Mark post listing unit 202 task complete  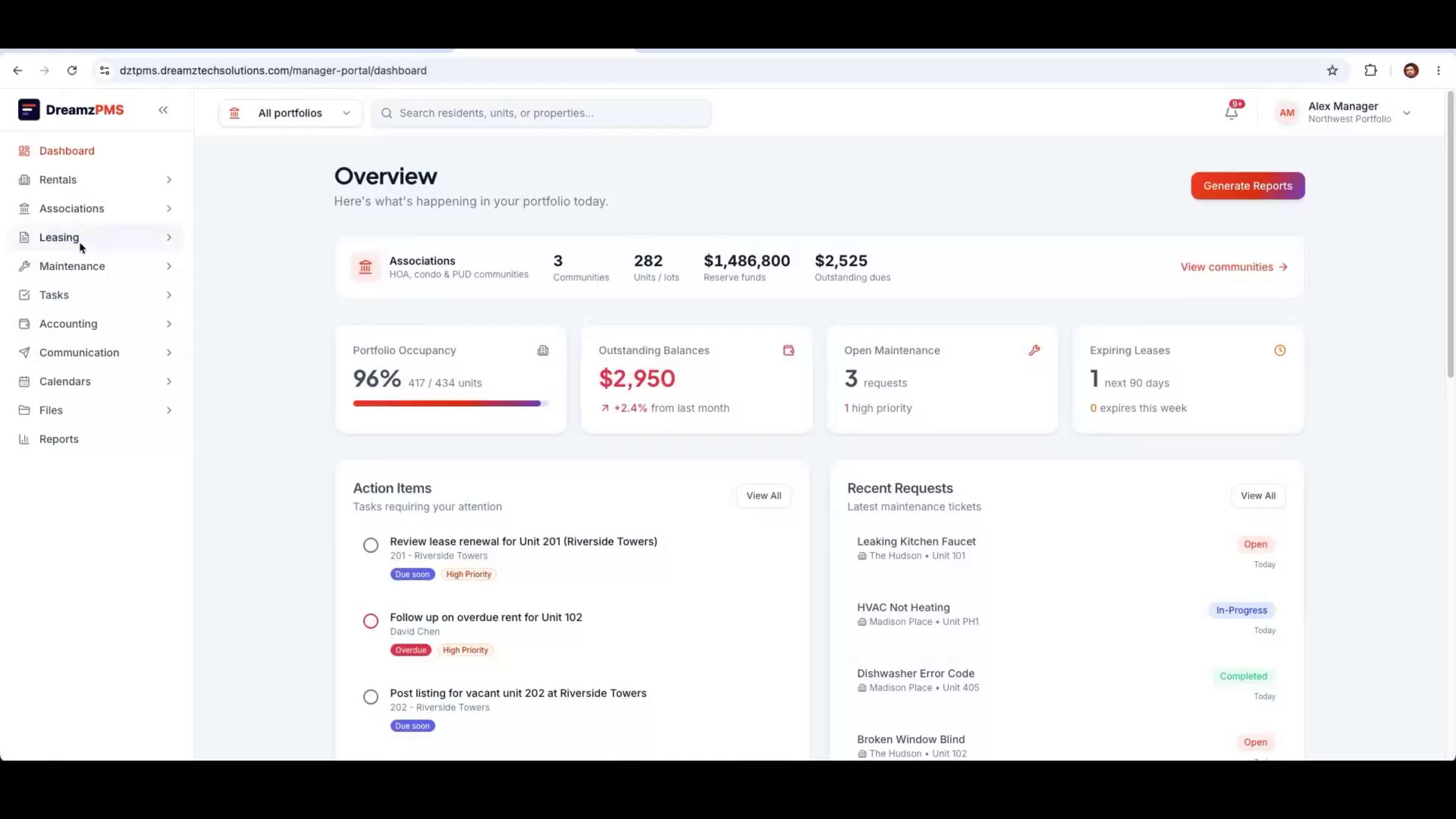371,697
